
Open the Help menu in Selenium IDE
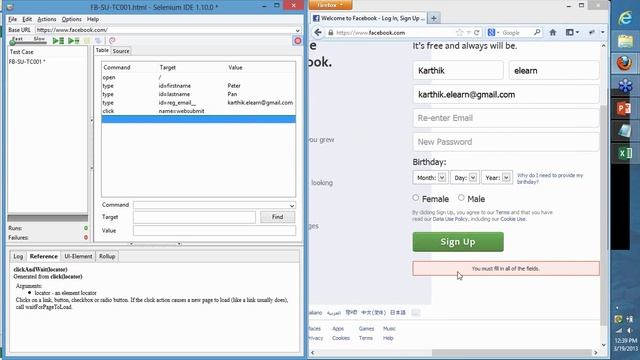93,19
